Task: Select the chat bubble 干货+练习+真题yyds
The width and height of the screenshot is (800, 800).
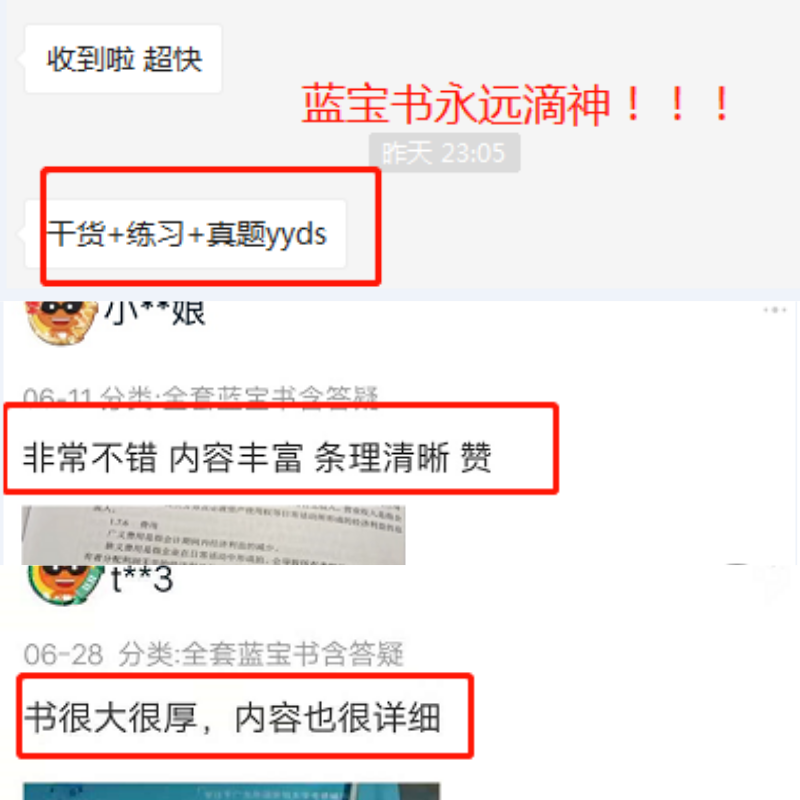Action: (185, 234)
